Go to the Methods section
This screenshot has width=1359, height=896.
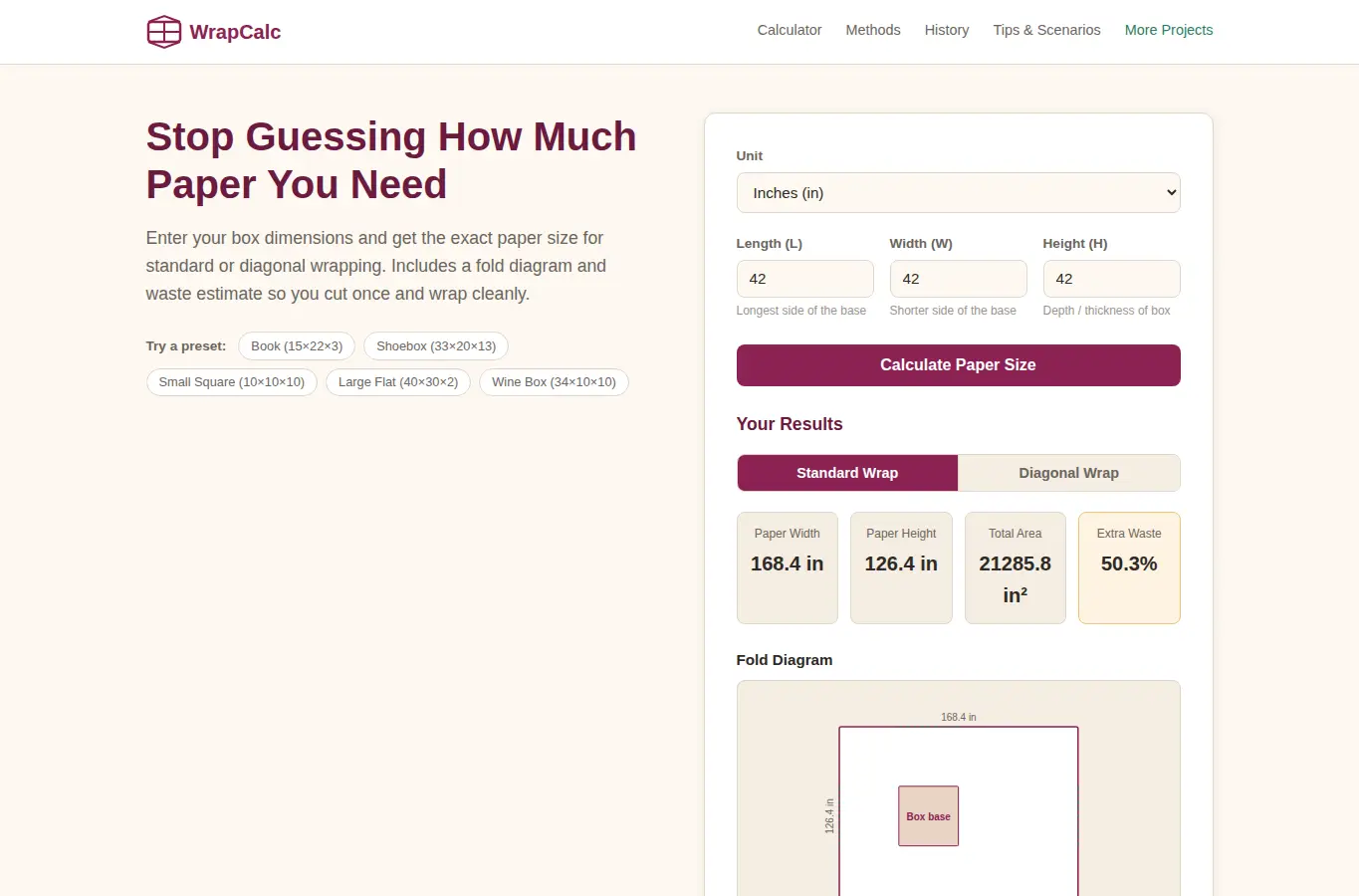tap(873, 30)
